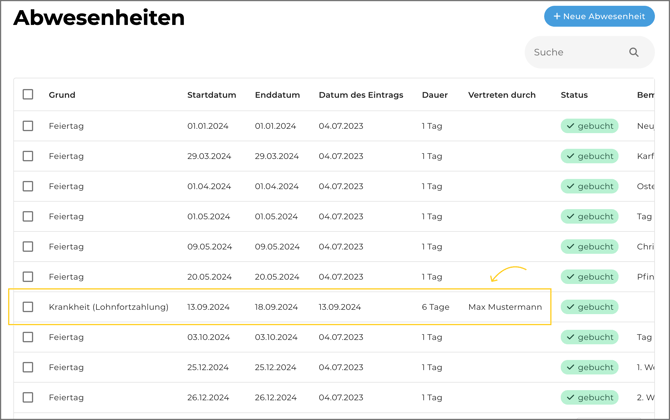The height and width of the screenshot is (420, 670).
Task: Click end date 03.10.2024
Action: tap(276, 337)
